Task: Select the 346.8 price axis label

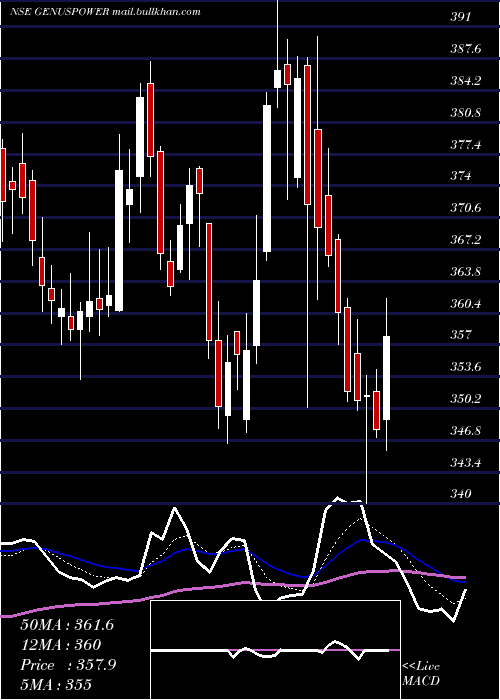Action: [466, 431]
